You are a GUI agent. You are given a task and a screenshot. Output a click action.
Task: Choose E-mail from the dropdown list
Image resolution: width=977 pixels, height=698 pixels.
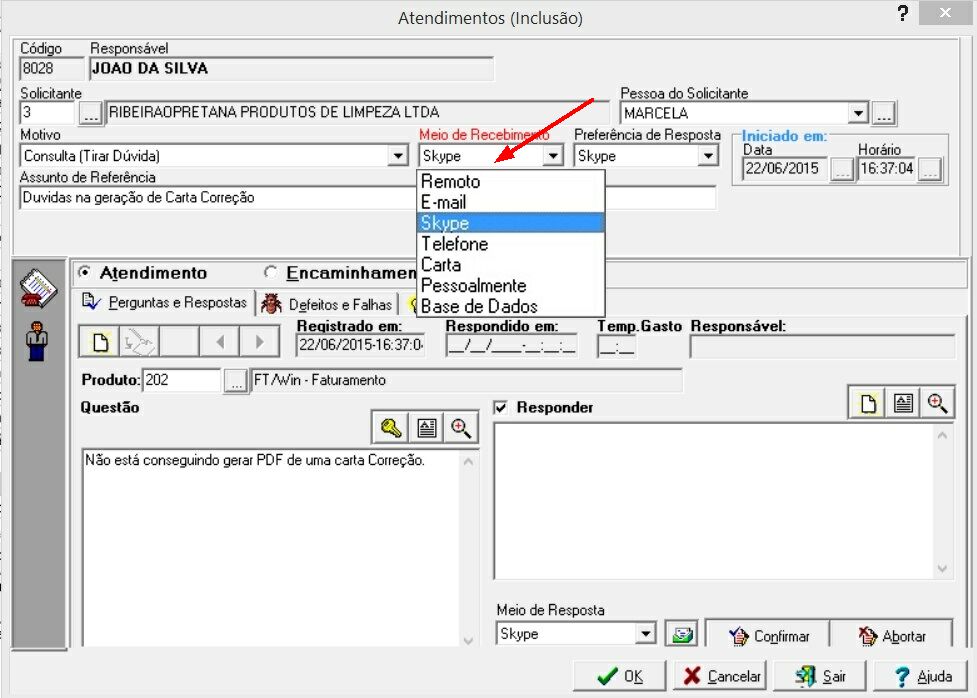[511, 202]
